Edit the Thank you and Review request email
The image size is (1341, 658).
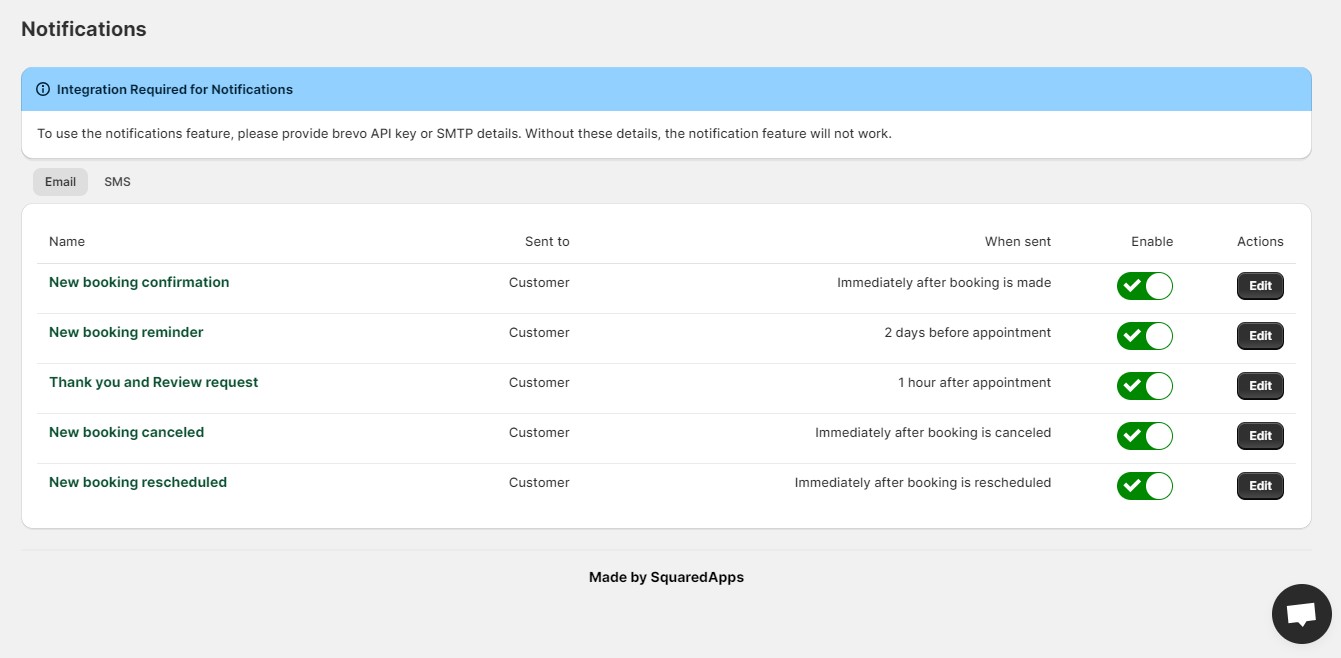click(x=1260, y=386)
